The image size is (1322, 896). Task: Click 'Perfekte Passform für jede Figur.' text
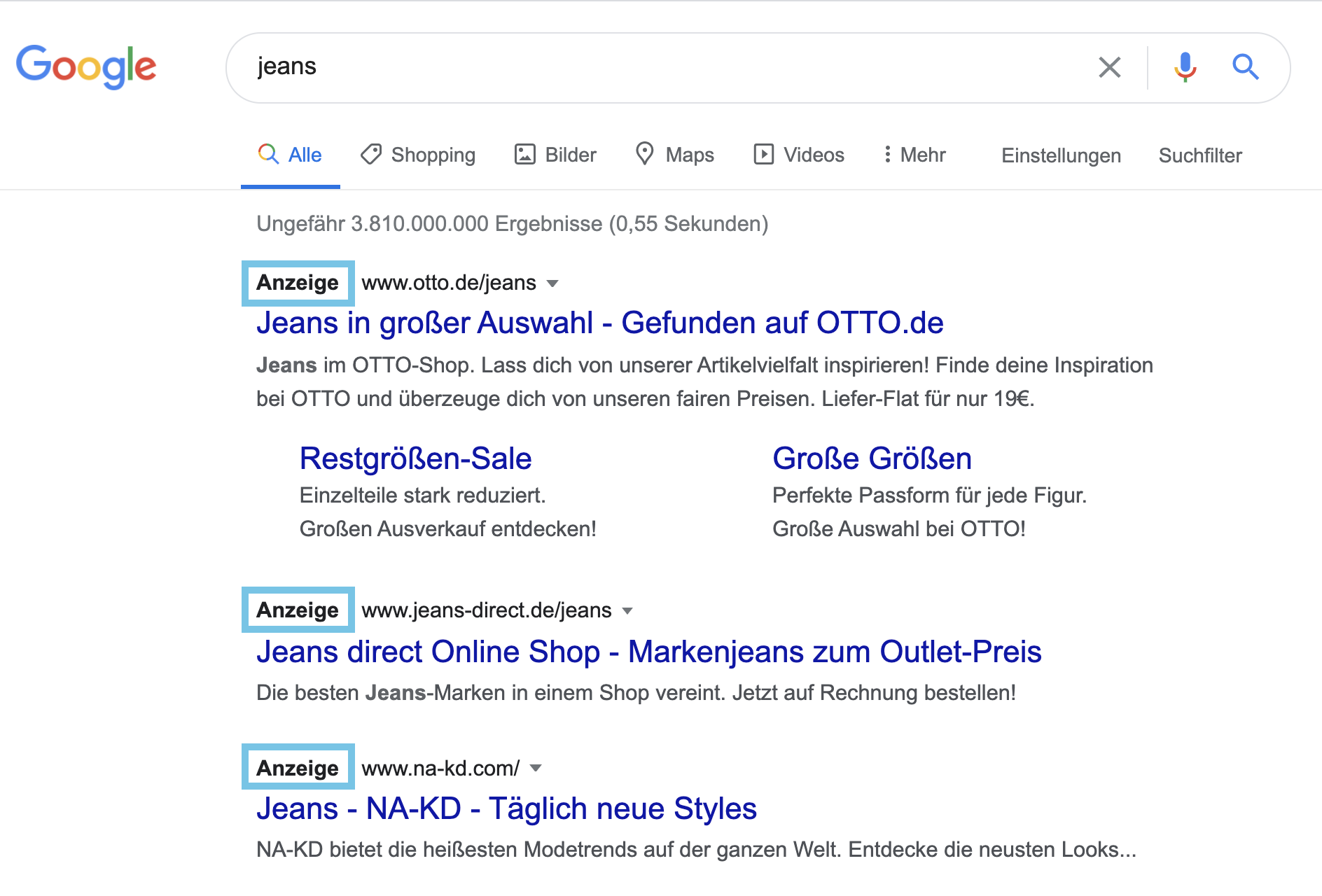point(929,496)
